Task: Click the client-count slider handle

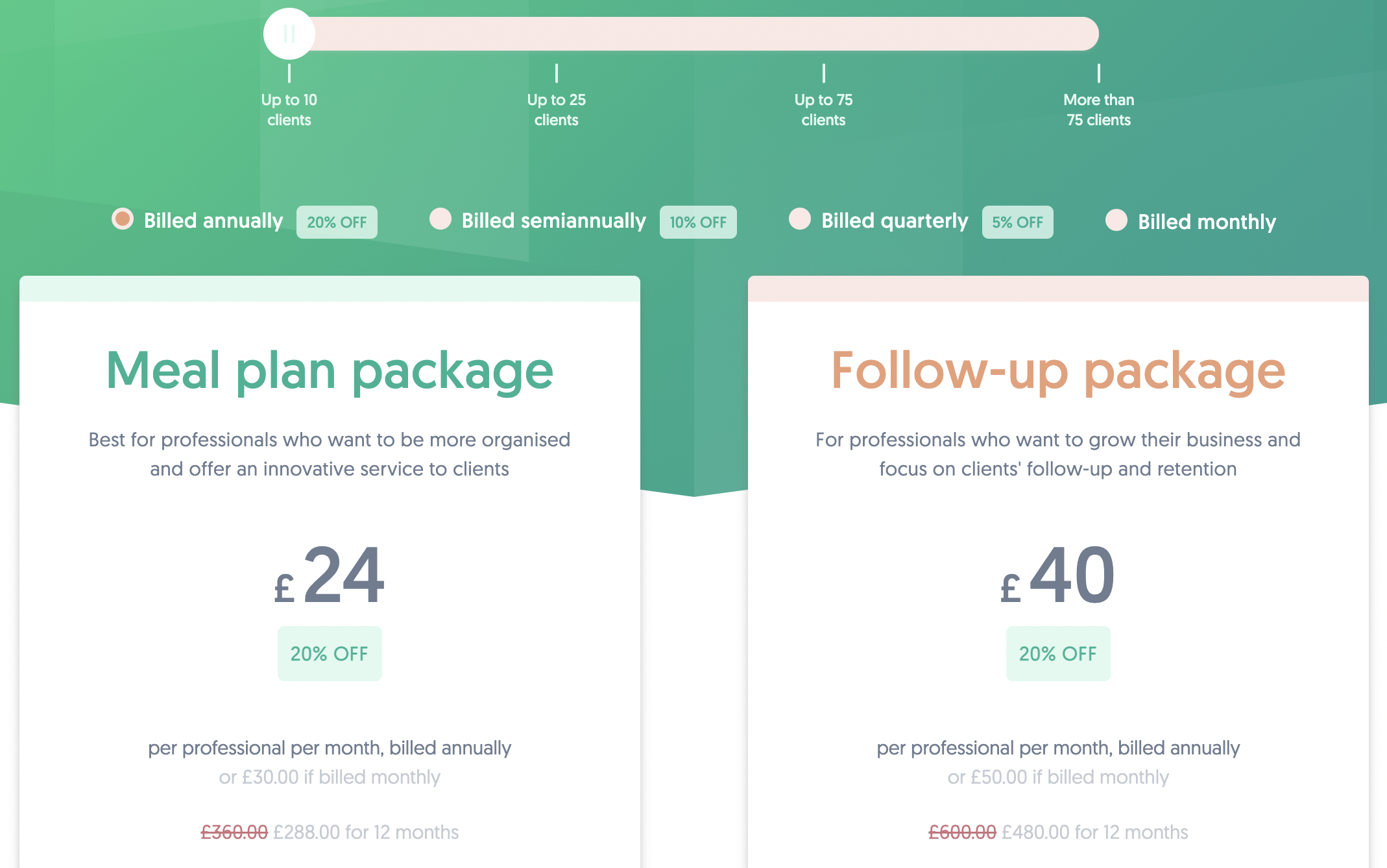Action: coord(289,34)
